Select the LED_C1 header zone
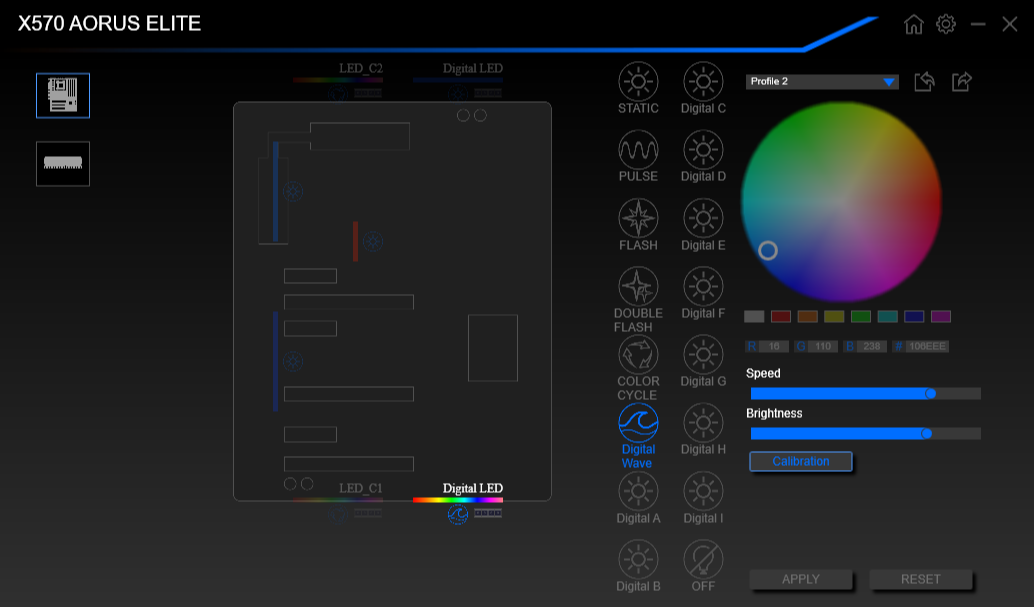1034x607 pixels. (x=338, y=502)
